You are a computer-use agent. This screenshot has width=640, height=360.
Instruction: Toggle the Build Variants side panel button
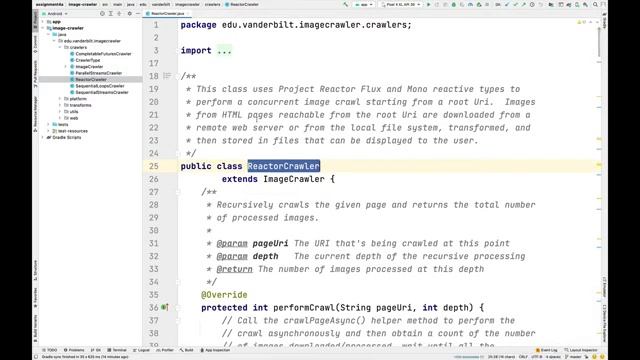click(36, 329)
